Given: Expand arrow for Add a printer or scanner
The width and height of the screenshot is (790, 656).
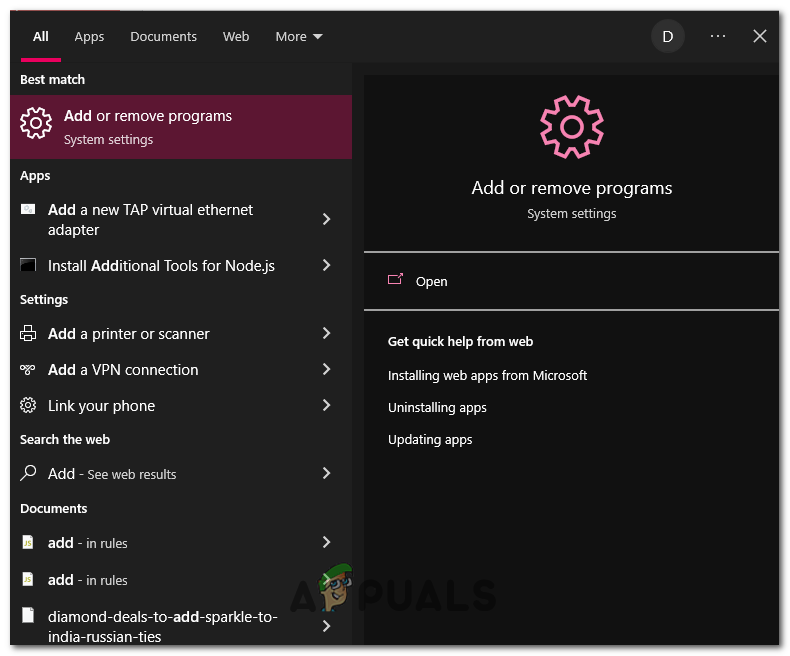Looking at the screenshot, I should click(x=326, y=333).
